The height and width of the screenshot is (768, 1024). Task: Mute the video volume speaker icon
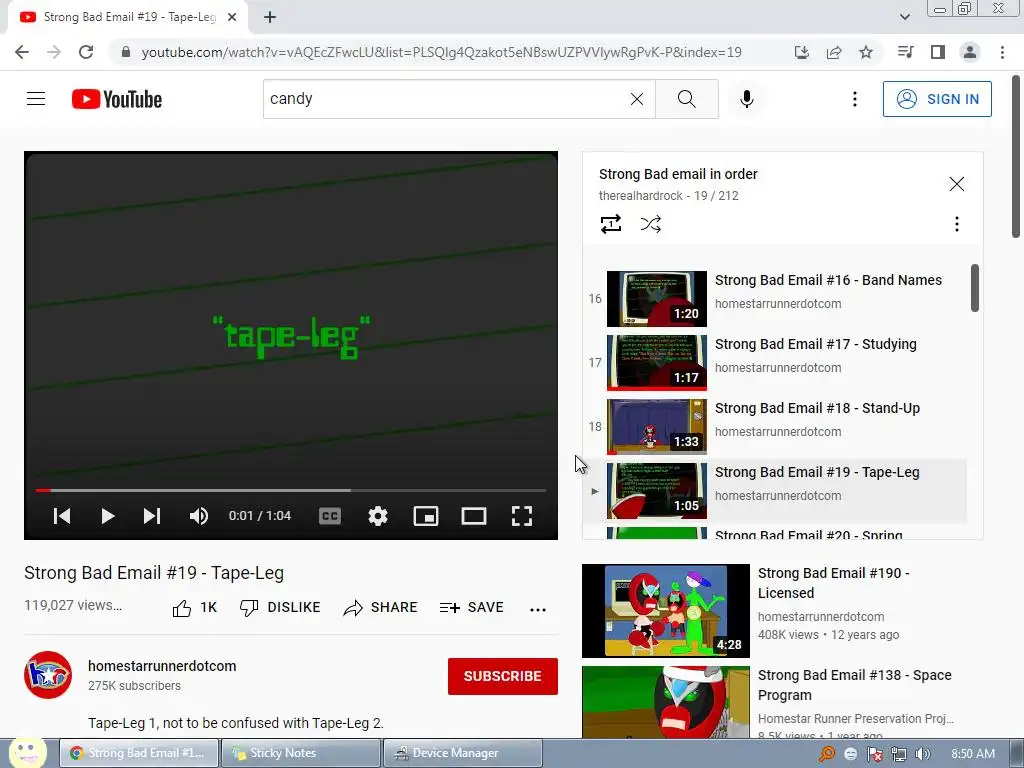199,516
